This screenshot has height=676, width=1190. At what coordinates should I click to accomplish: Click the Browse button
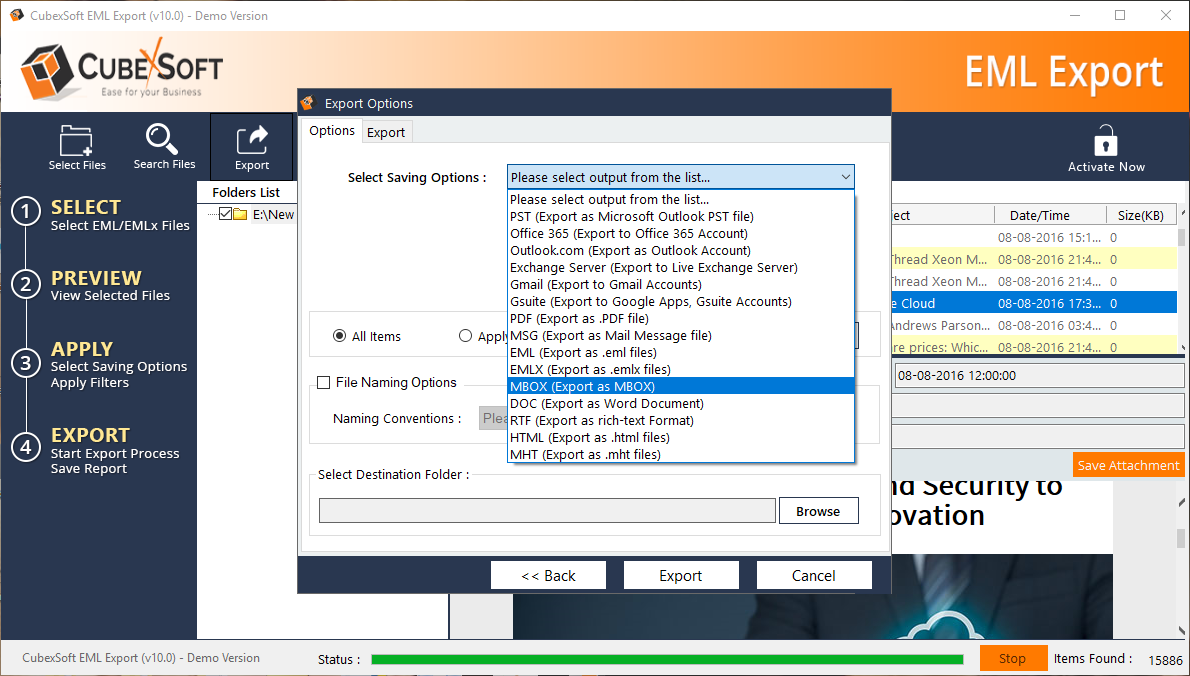pyautogui.click(x=818, y=511)
